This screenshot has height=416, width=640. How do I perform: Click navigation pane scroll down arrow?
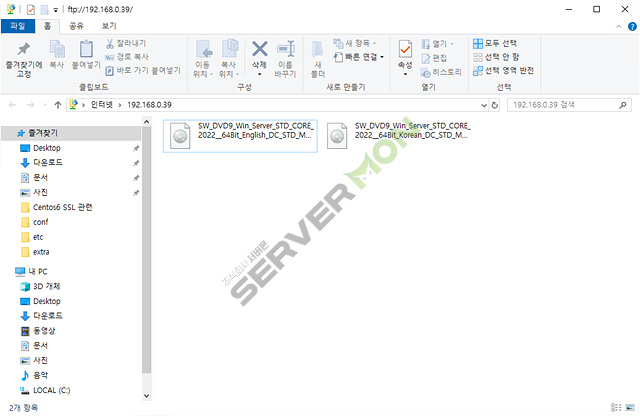click(x=147, y=396)
